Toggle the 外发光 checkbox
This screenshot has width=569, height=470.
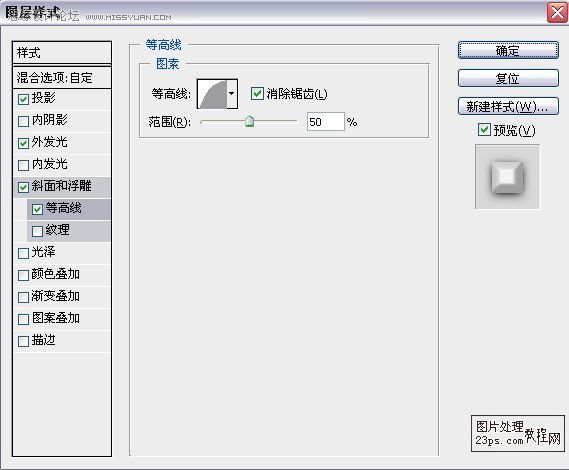click(23, 143)
